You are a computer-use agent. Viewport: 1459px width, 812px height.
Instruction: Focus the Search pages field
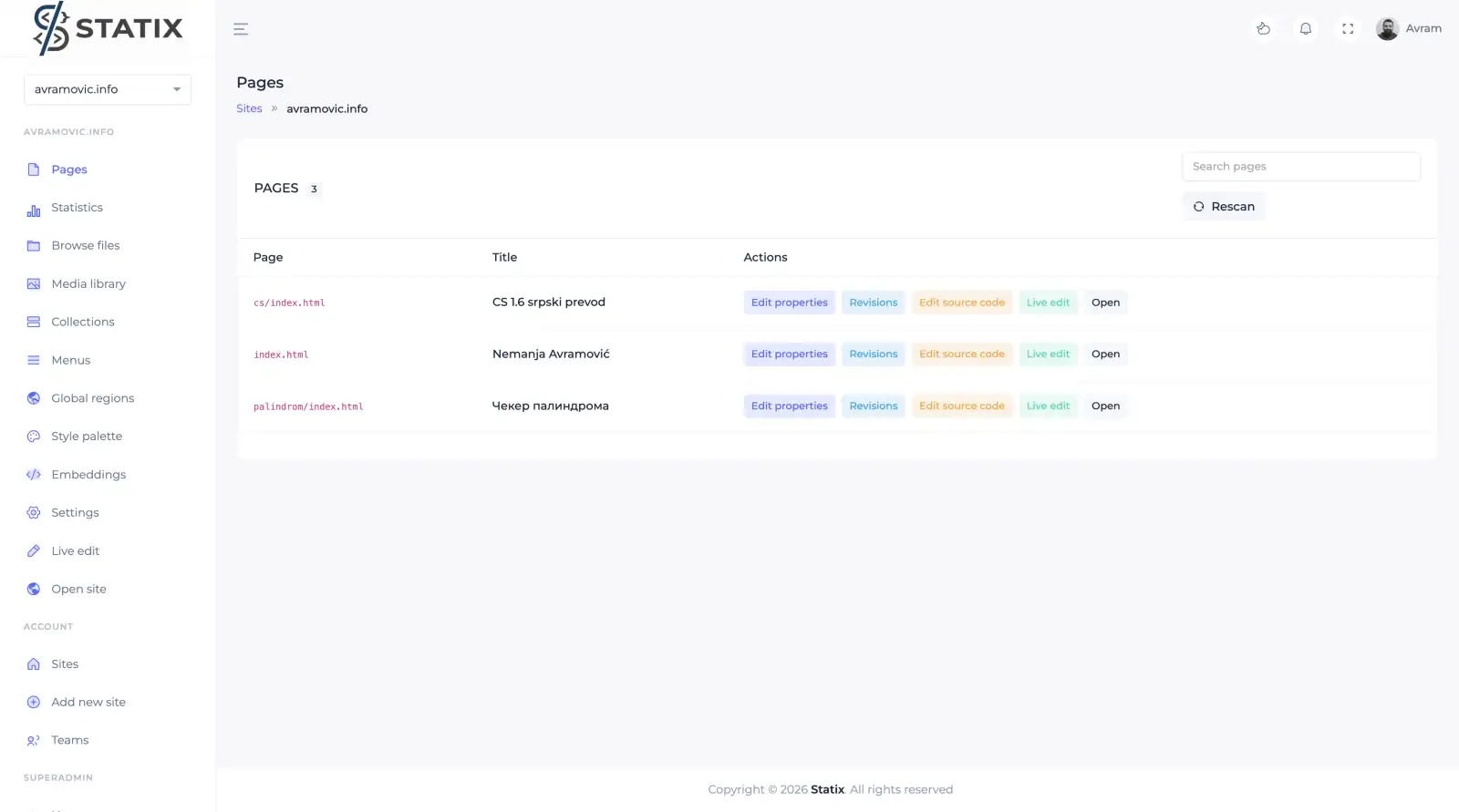1301,167
